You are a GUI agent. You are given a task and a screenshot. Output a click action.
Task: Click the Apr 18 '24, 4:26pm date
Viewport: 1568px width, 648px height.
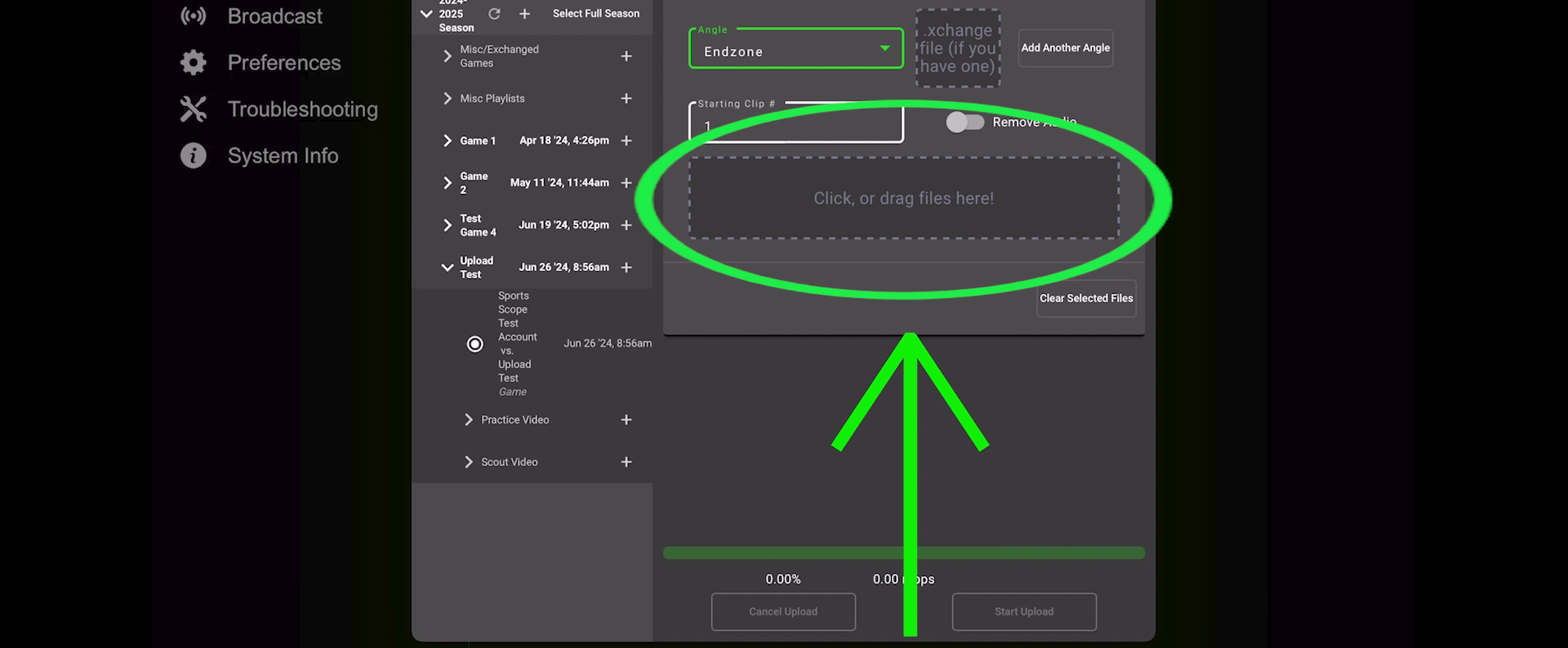pos(564,141)
